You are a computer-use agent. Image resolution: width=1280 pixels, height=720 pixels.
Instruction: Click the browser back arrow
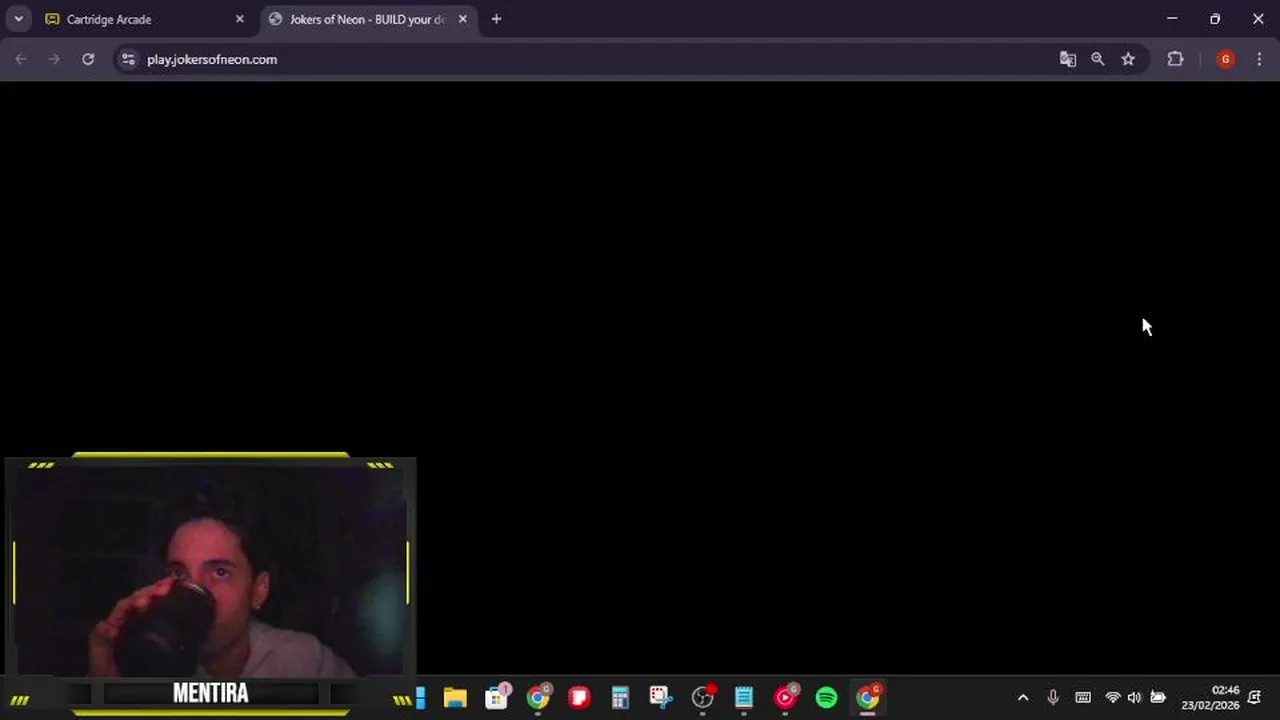pyautogui.click(x=21, y=59)
